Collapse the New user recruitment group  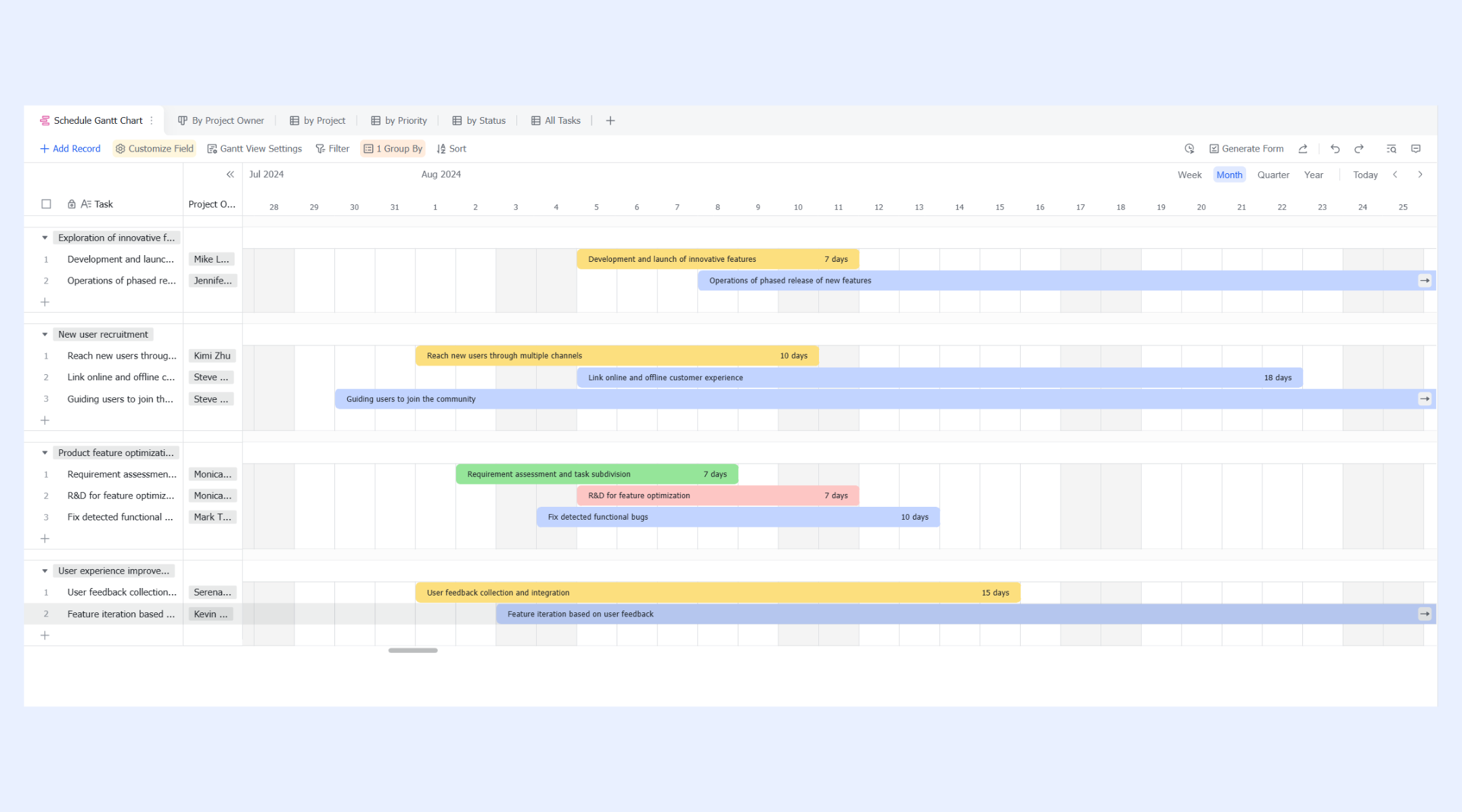coord(45,334)
